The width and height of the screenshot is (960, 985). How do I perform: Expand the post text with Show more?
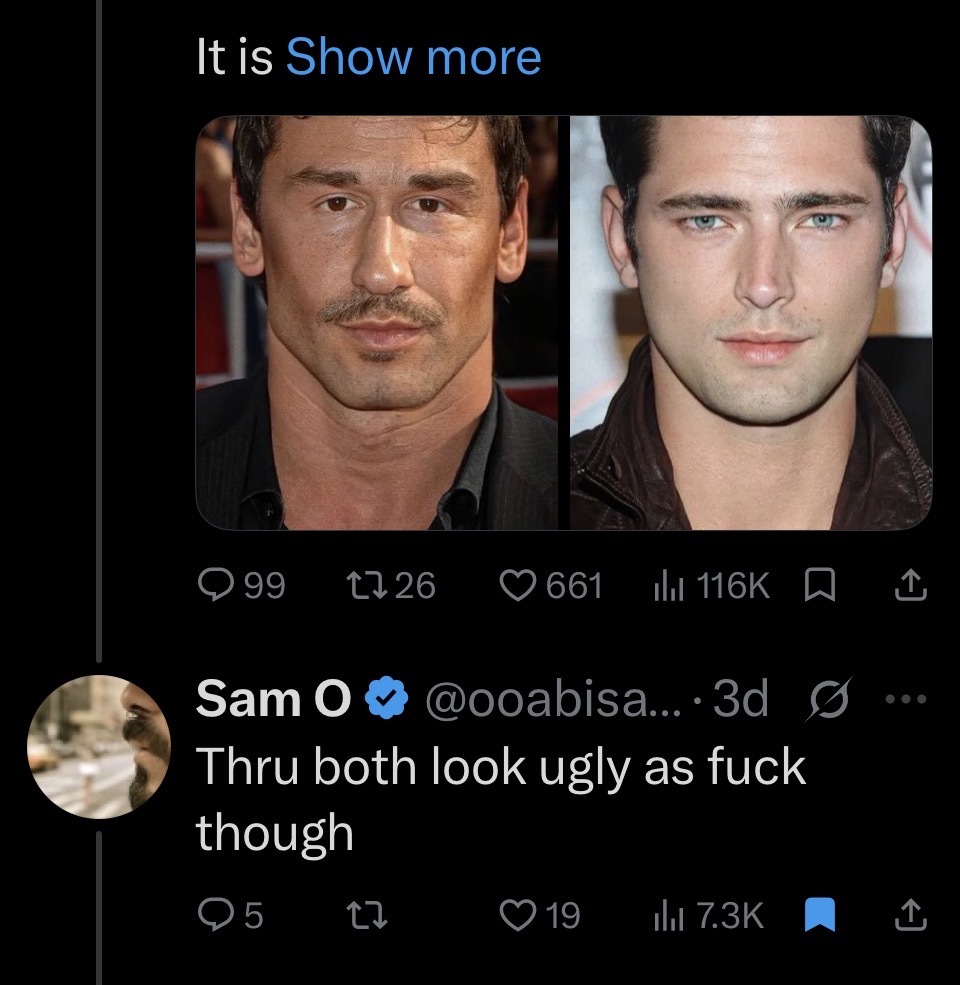point(413,58)
